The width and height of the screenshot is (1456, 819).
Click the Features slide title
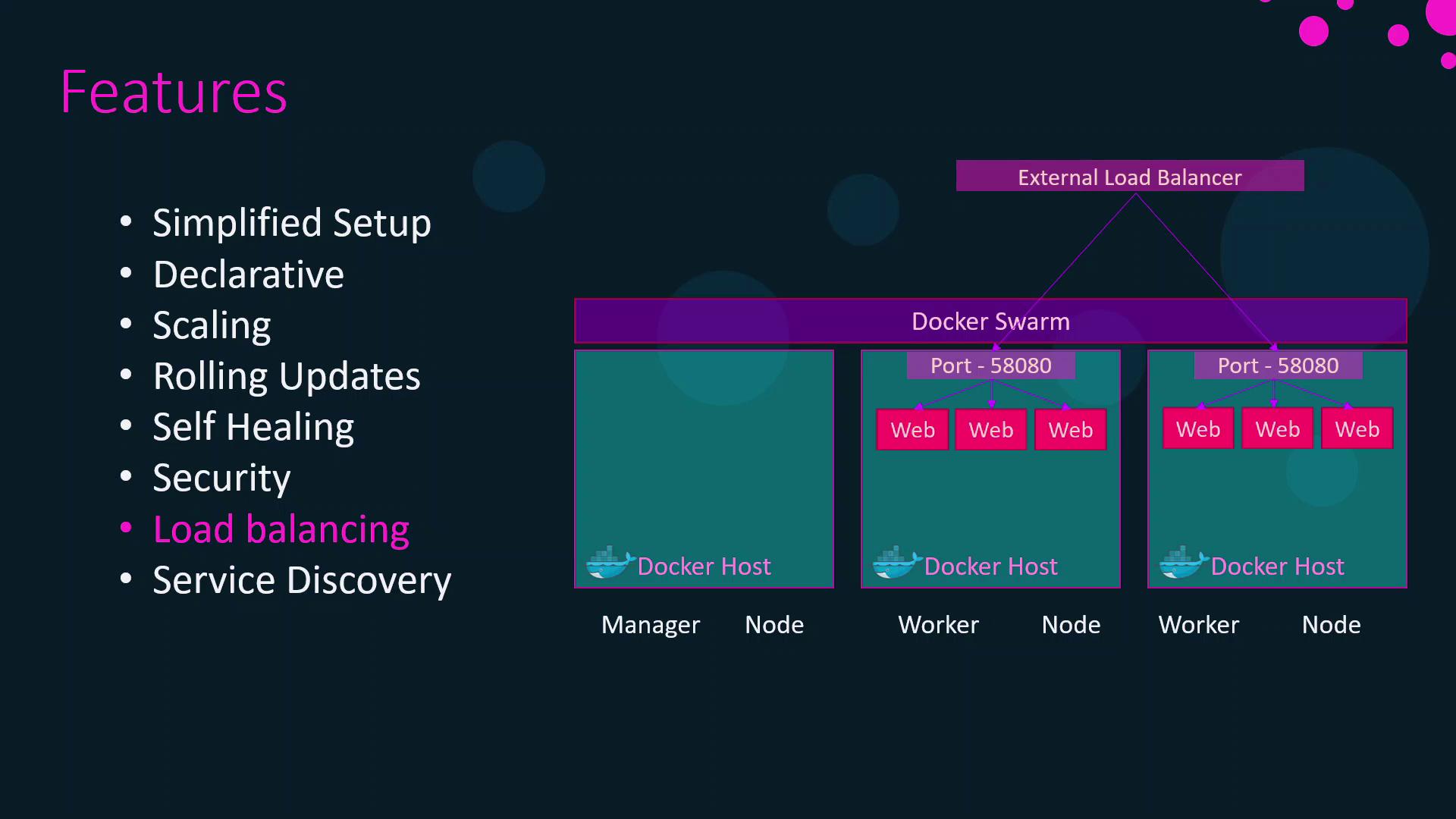[174, 92]
